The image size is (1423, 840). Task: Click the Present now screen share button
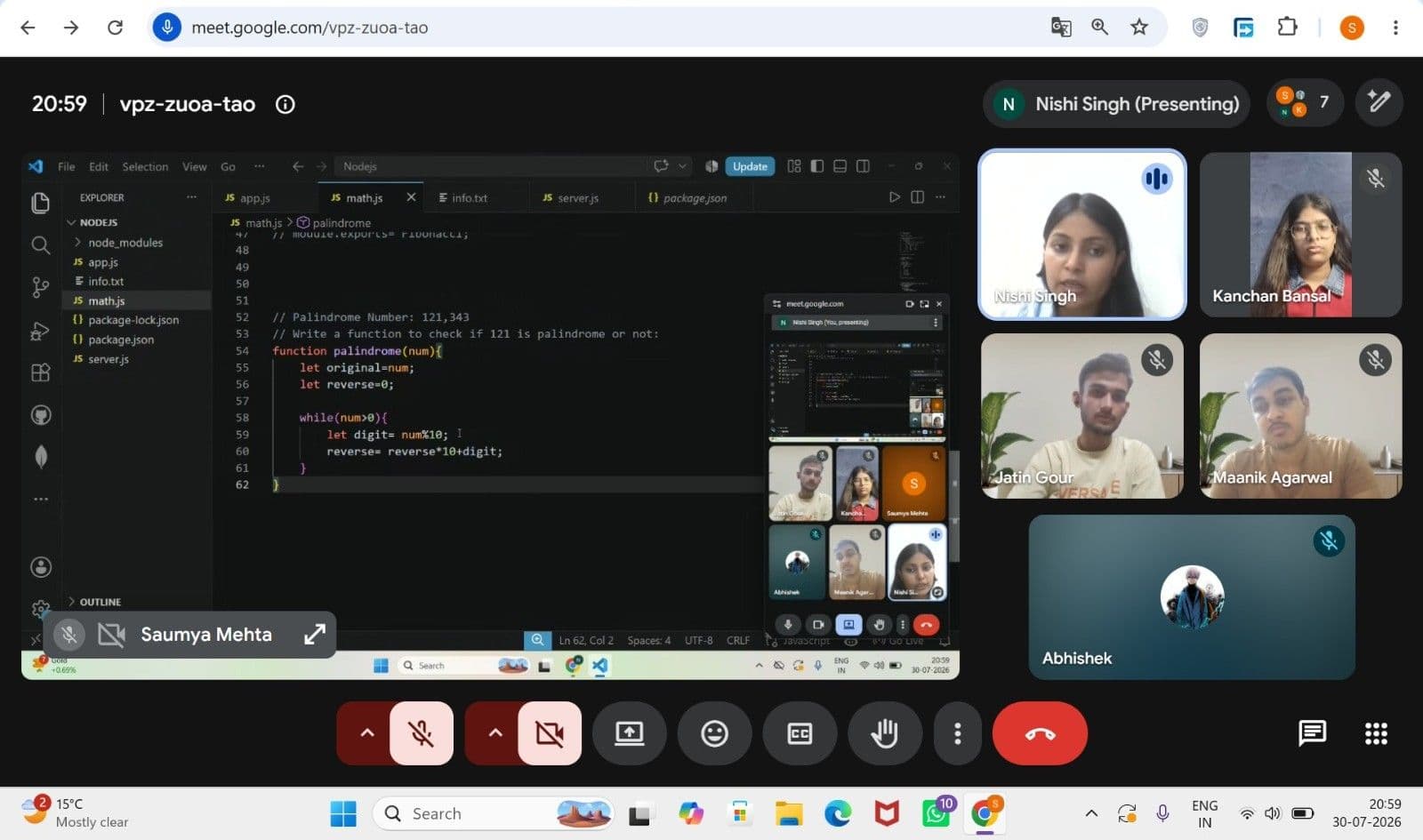pyautogui.click(x=630, y=733)
